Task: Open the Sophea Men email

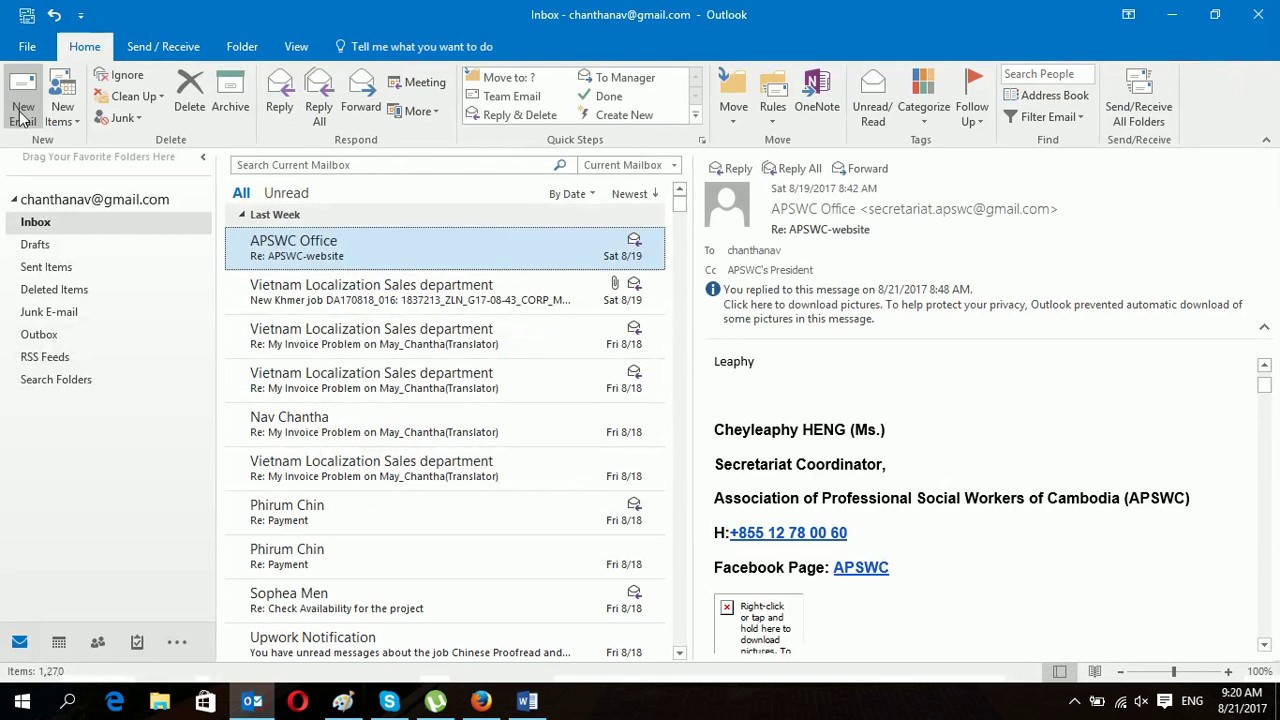Action: tap(445, 600)
